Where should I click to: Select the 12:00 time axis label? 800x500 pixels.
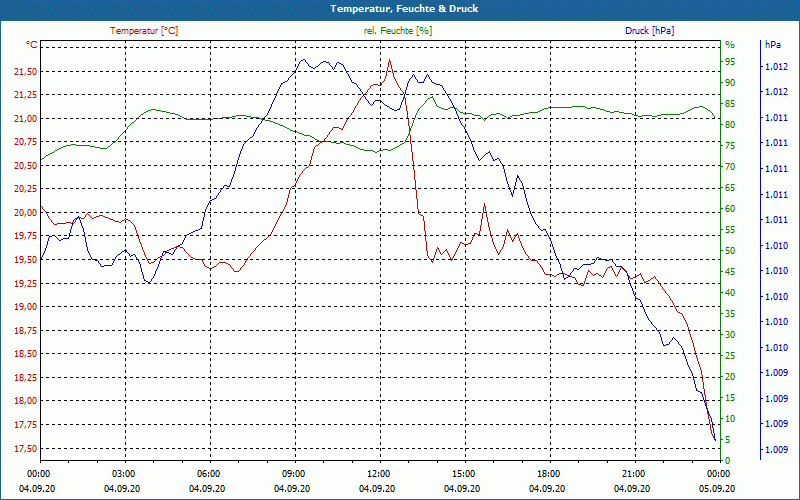click(x=378, y=473)
